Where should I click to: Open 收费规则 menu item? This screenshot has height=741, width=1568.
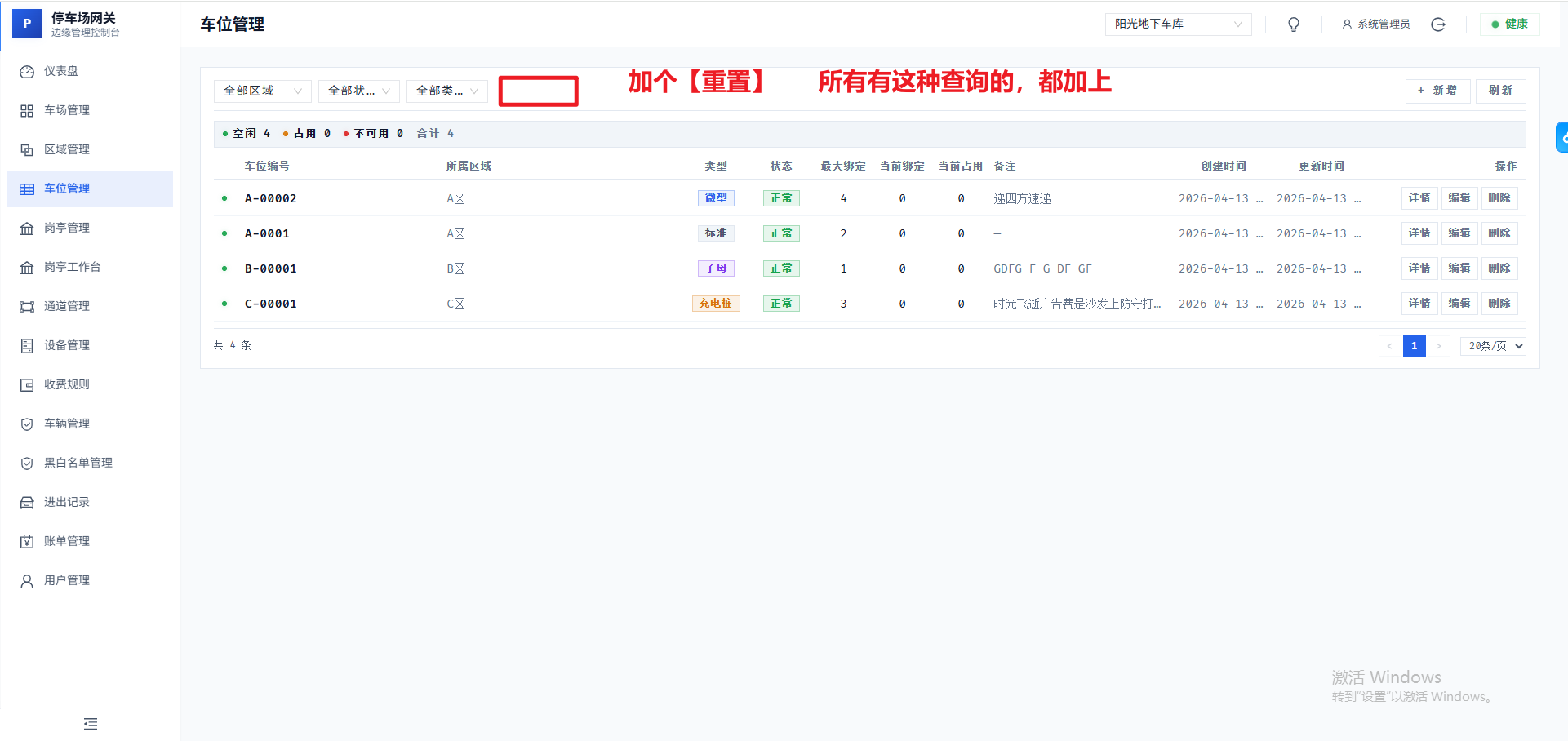67,384
